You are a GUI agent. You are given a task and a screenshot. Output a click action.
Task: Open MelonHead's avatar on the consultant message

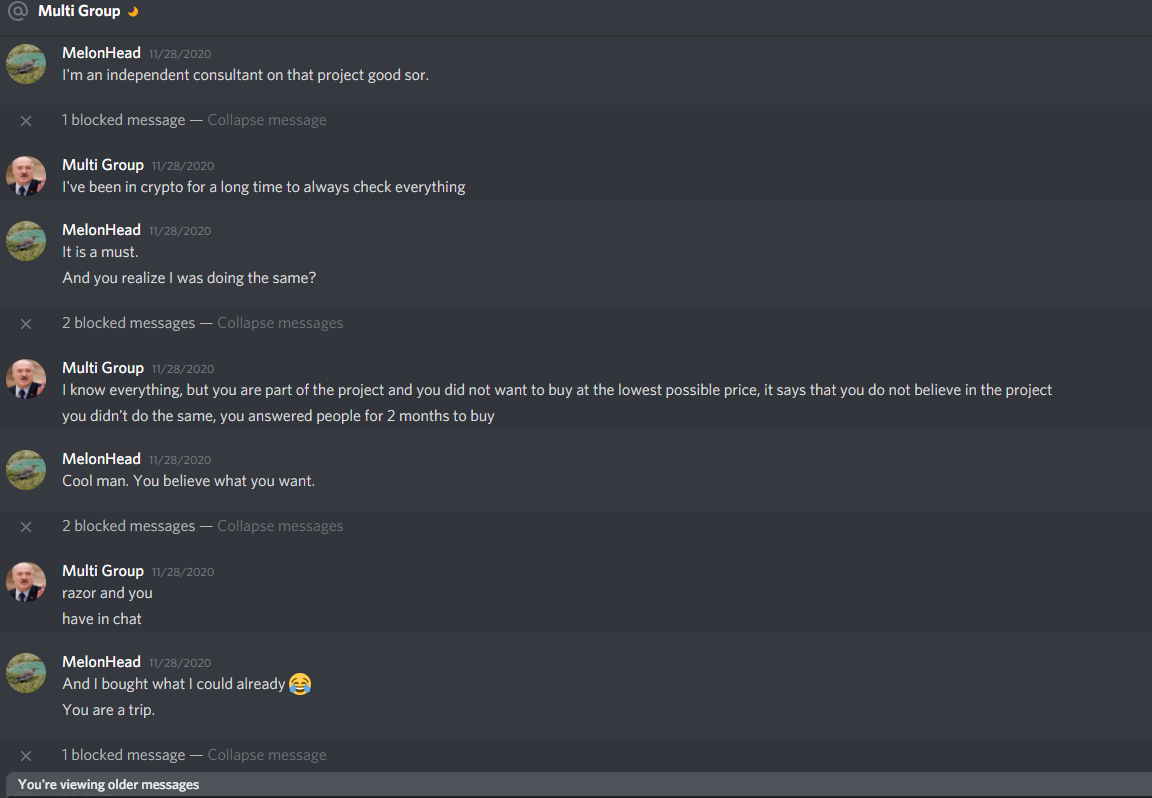pyautogui.click(x=26, y=64)
